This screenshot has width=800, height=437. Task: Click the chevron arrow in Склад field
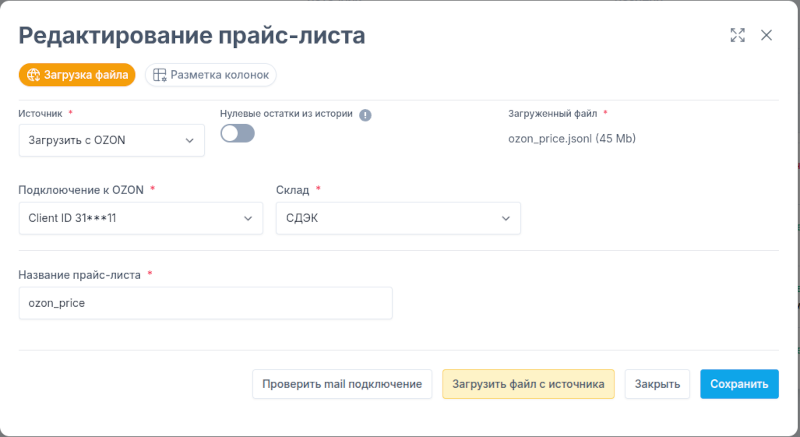(x=506, y=218)
